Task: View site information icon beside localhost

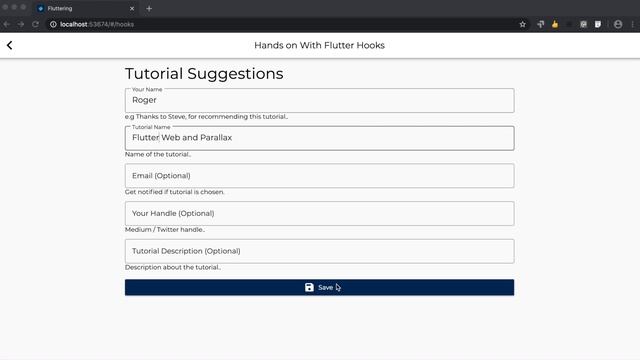Action: (x=53, y=24)
